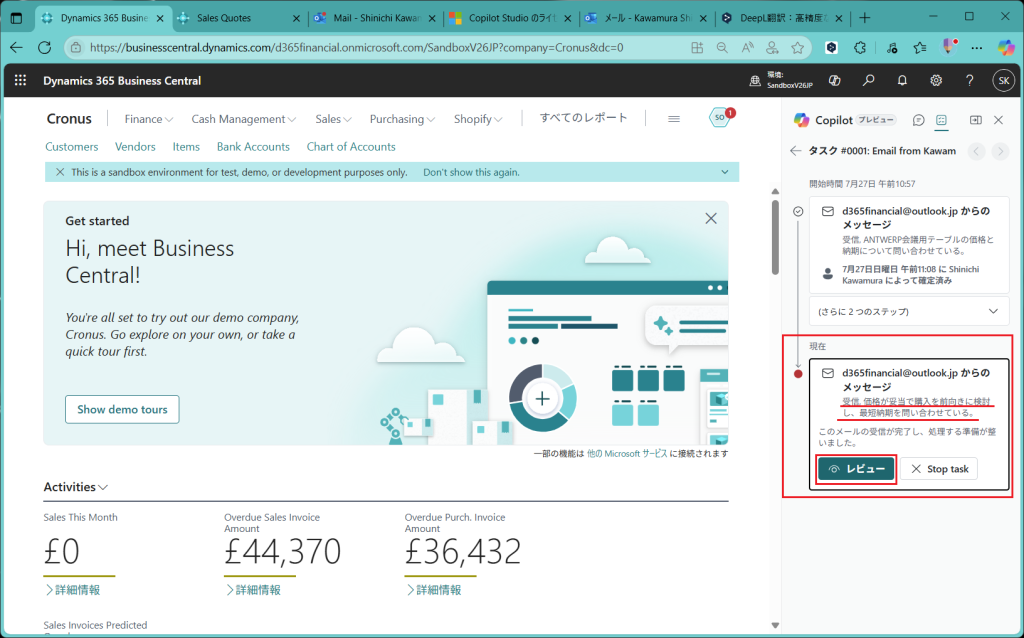The image size is (1024, 638).
Task: Open the SO badge with red notification
Action: tap(721, 117)
